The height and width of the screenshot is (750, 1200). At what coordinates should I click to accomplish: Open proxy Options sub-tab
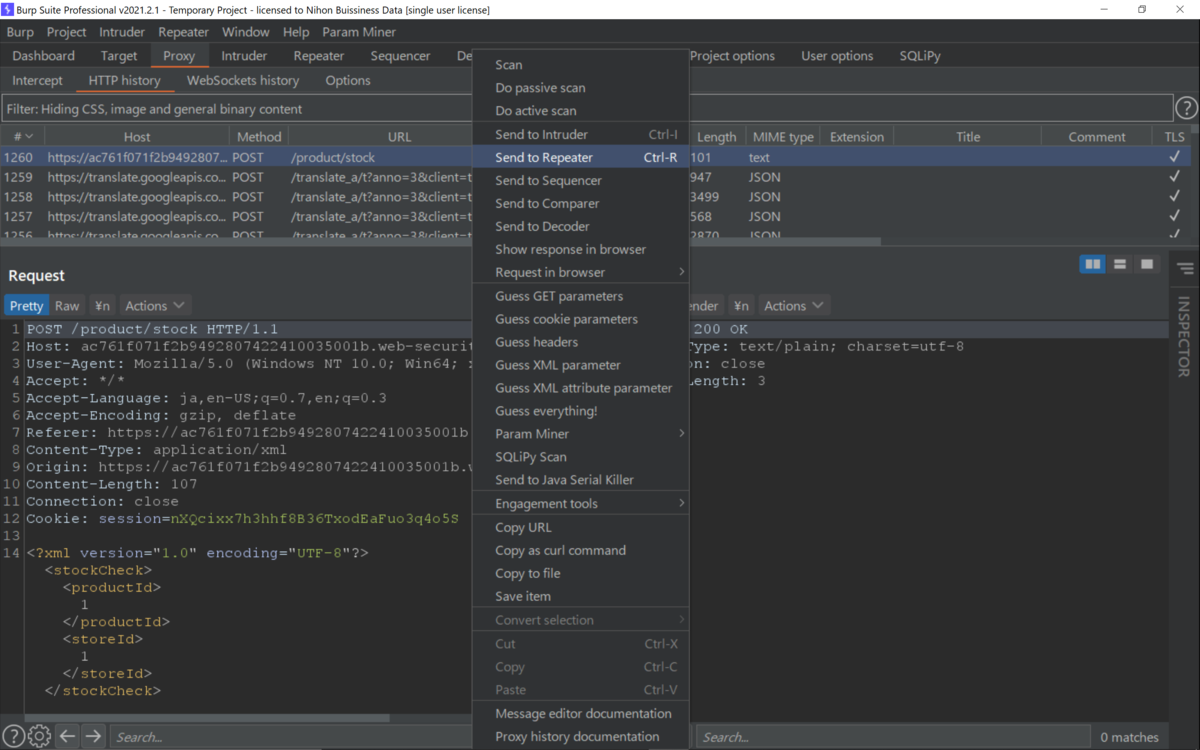348,80
